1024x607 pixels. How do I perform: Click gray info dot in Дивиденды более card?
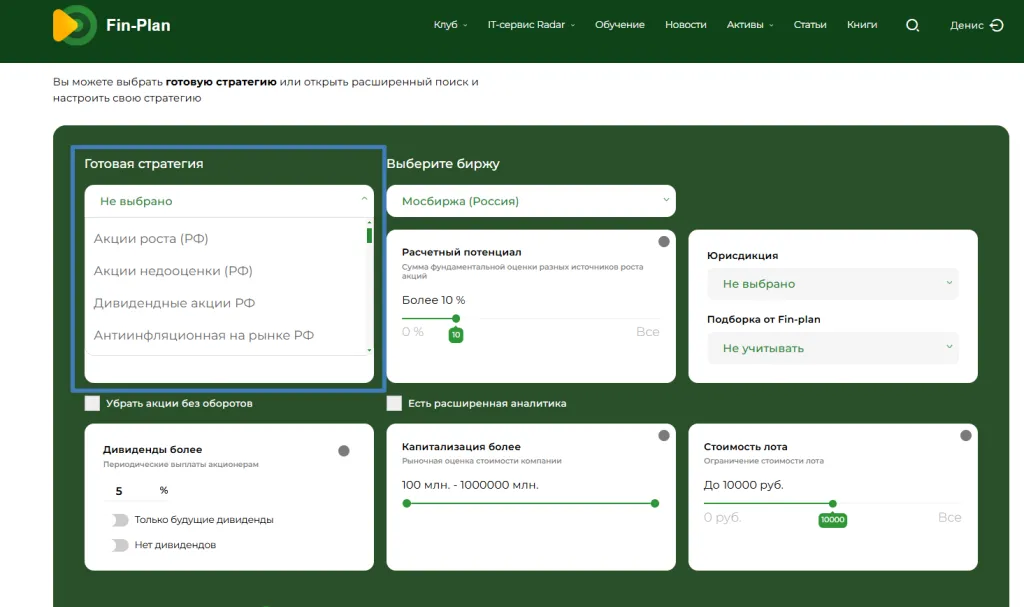click(344, 451)
